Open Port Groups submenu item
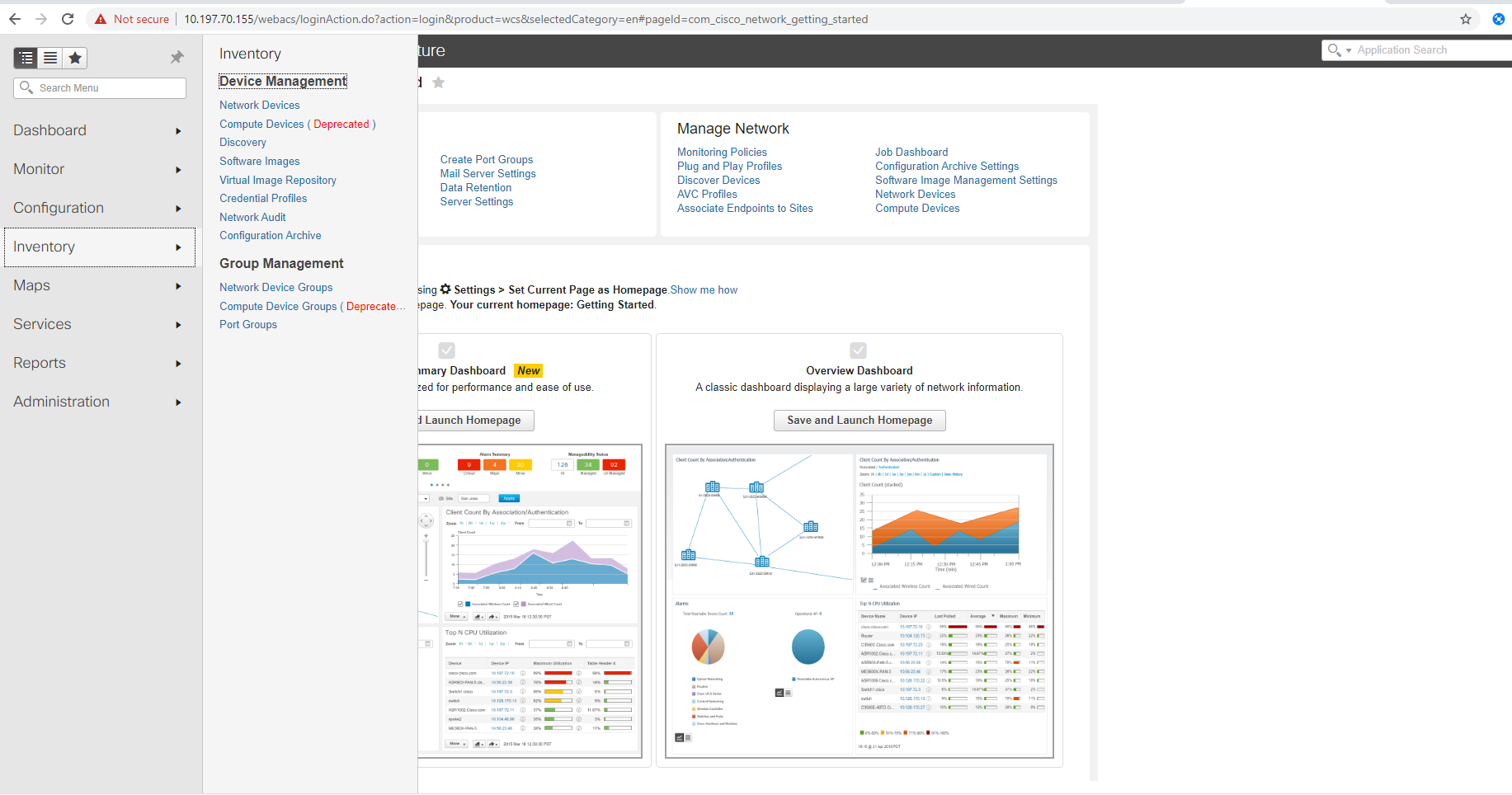Viewport: 1512px width, 795px height. tap(247, 324)
